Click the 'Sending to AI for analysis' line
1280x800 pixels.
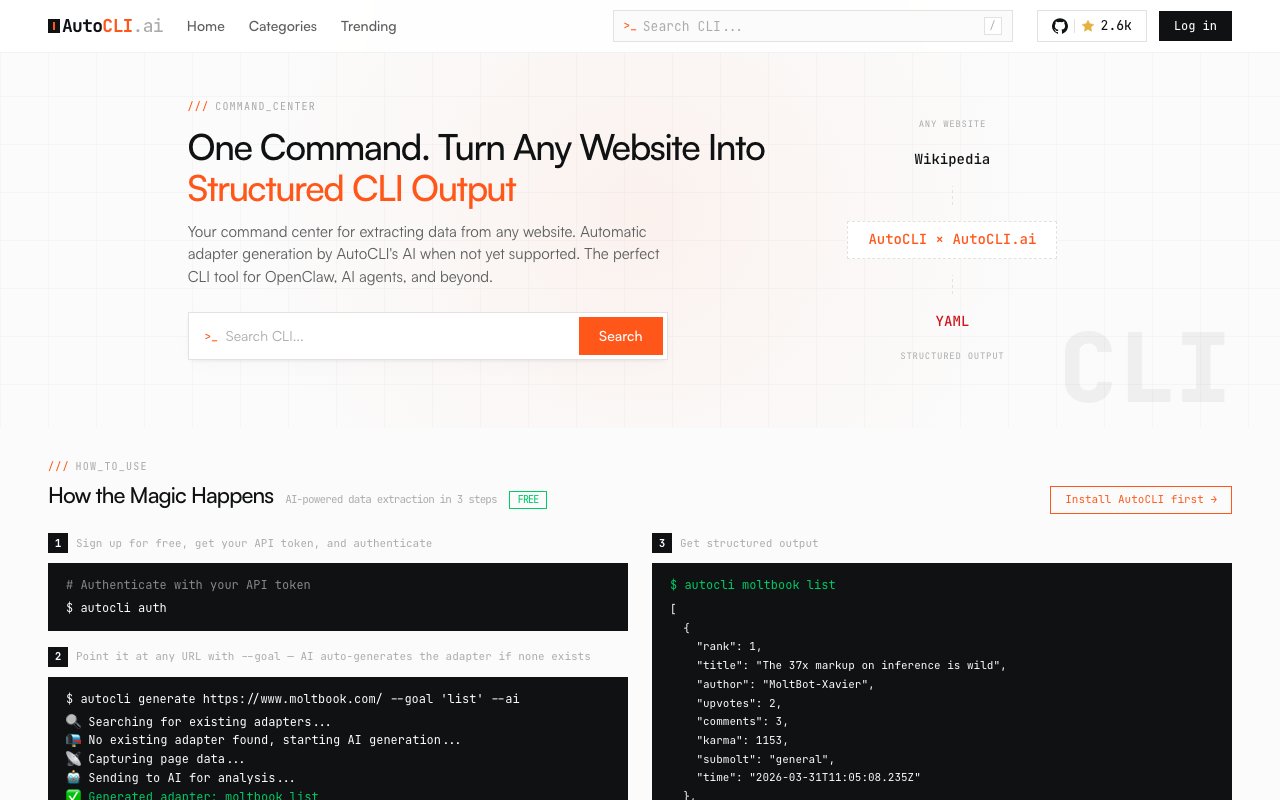click(181, 778)
